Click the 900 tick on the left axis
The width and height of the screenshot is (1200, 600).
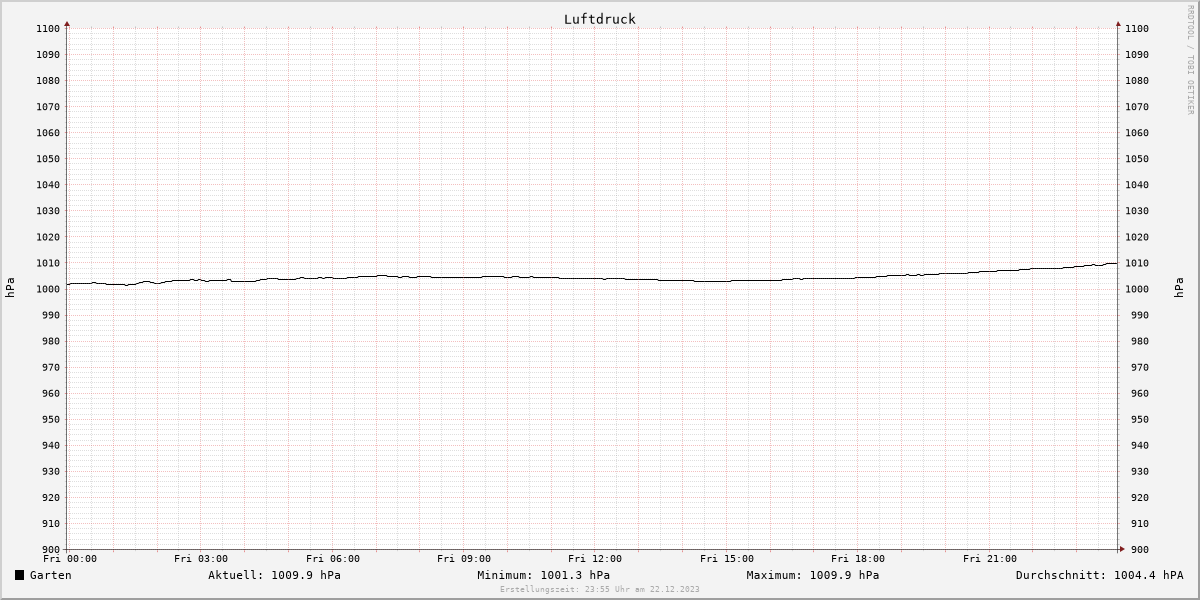point(51,549)
